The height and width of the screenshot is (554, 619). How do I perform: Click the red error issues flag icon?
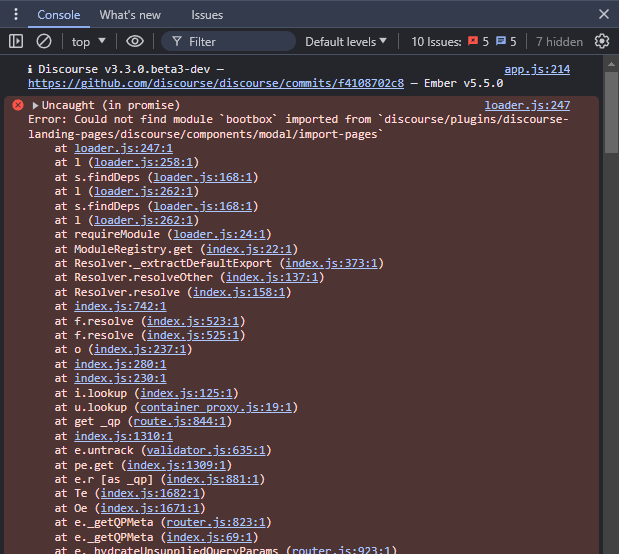[473, 41]
